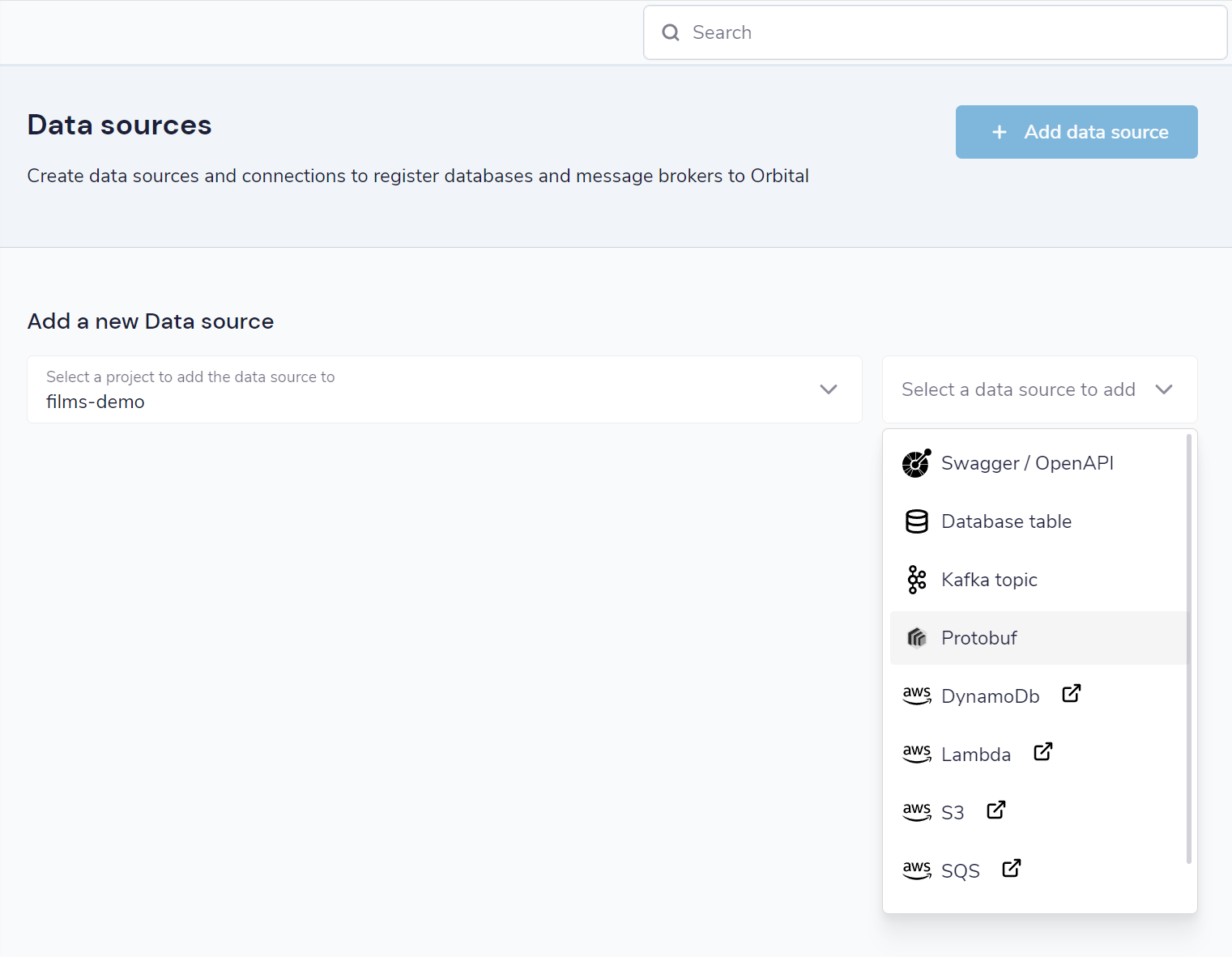Image resolution: width=1232 pixels, height=957 pixels.
Task: Click the Protobuf logo icon
Action: tap(916, 638)
